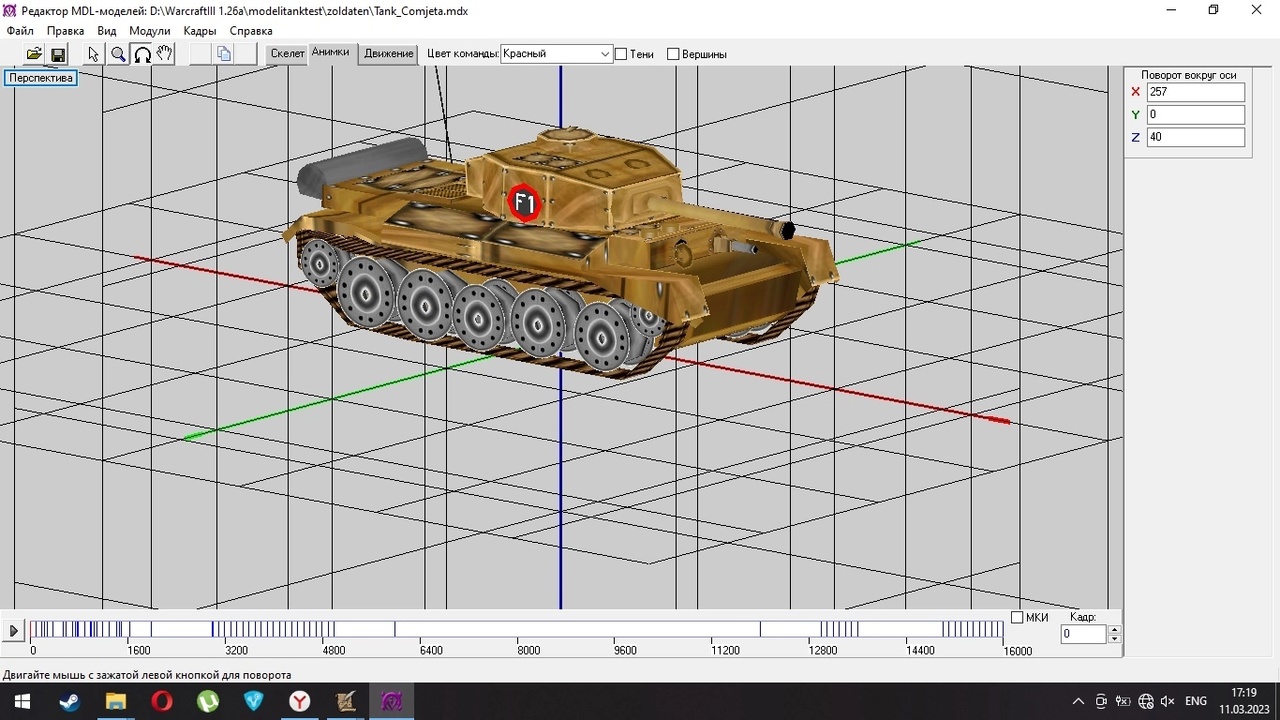Viewport: 1280px width, 720px height.
Task: Increase the frame number with up arrow
Action: coord(1115,630)
